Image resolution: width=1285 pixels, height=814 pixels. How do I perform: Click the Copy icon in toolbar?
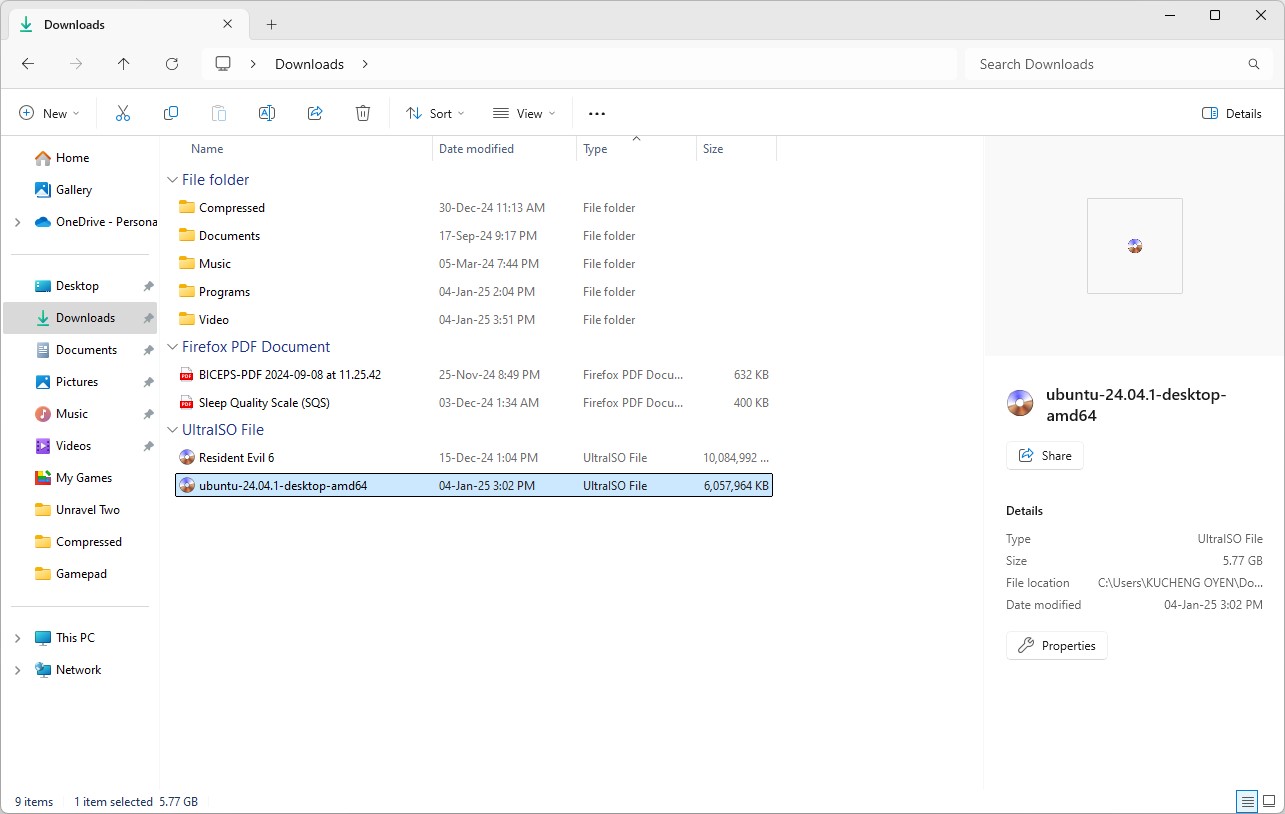coord(171,114)
